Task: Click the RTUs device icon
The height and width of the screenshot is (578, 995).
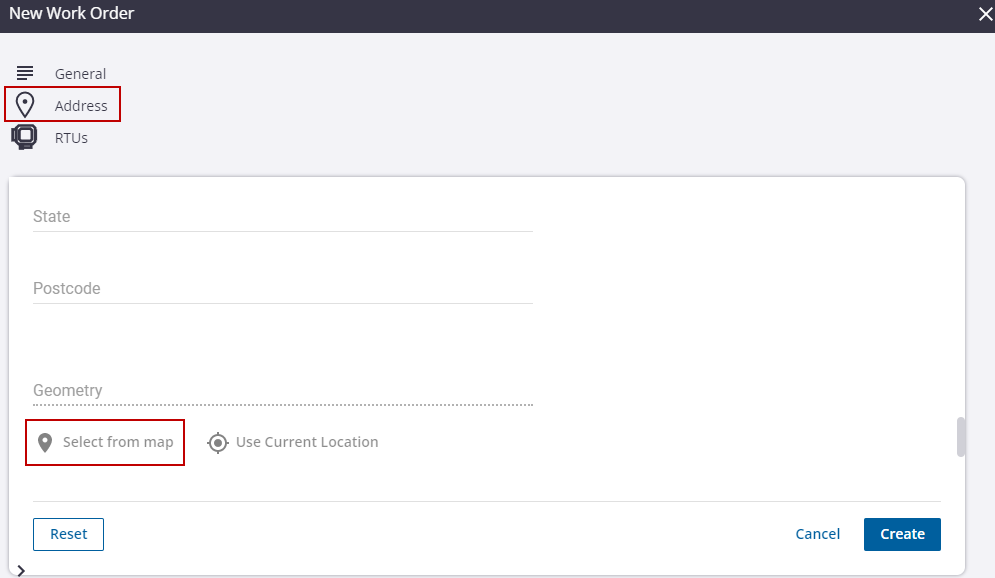Action: click(24, 137)
